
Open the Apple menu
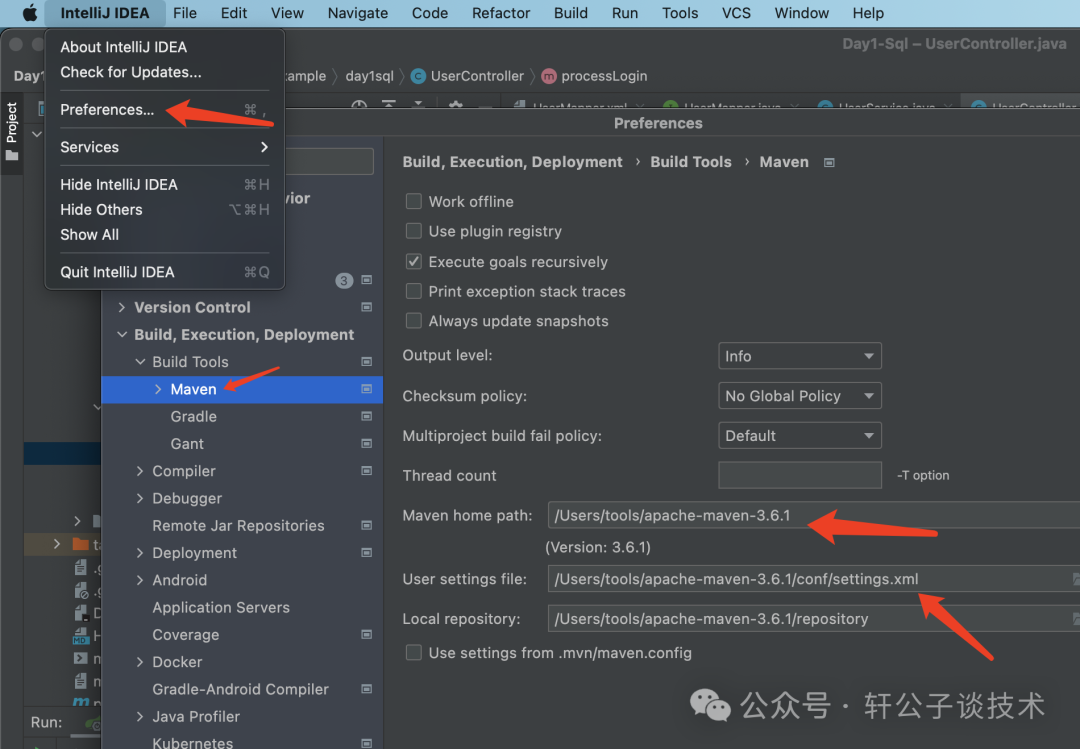(x=29, y=13)
